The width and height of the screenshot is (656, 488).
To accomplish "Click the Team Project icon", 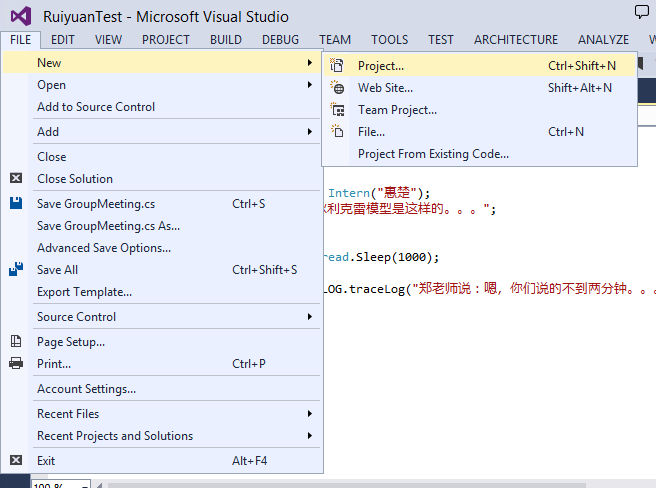I will [337, 110].
